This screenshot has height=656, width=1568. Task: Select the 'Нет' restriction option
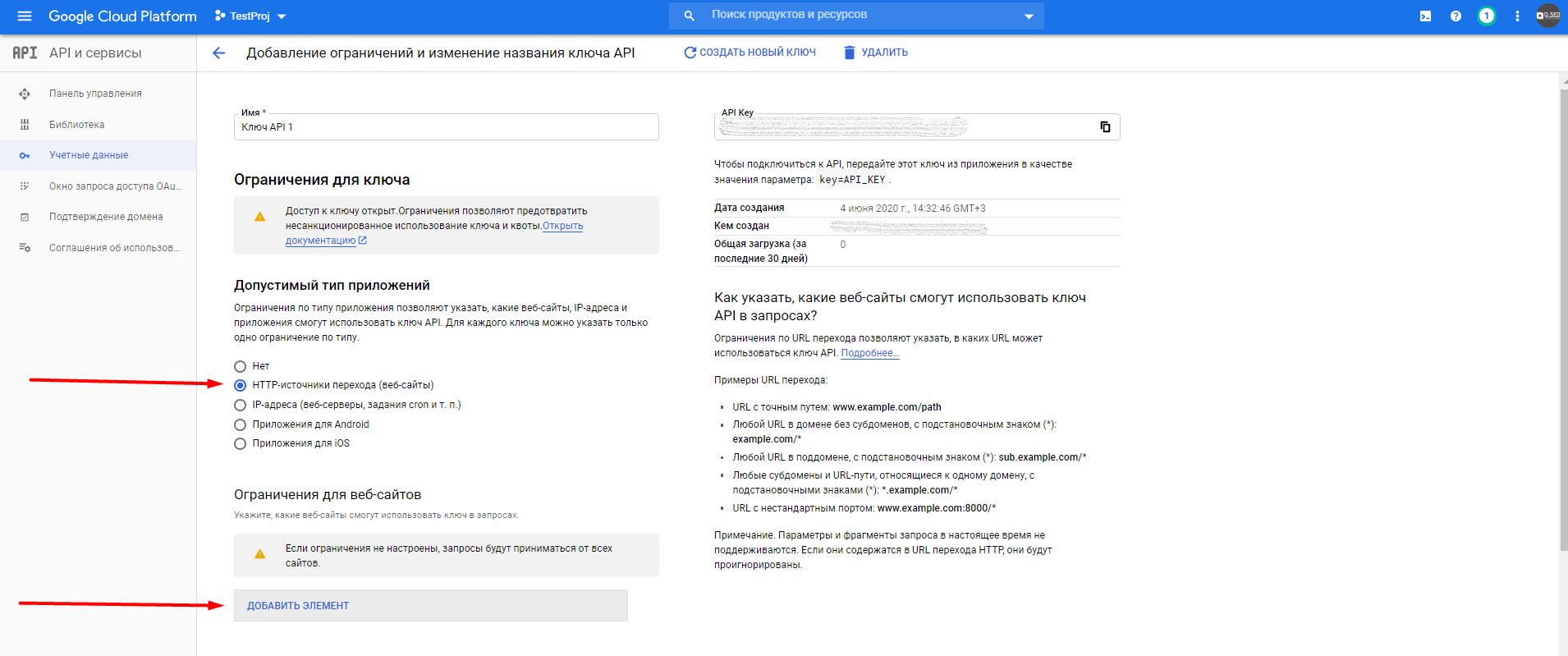241,366
